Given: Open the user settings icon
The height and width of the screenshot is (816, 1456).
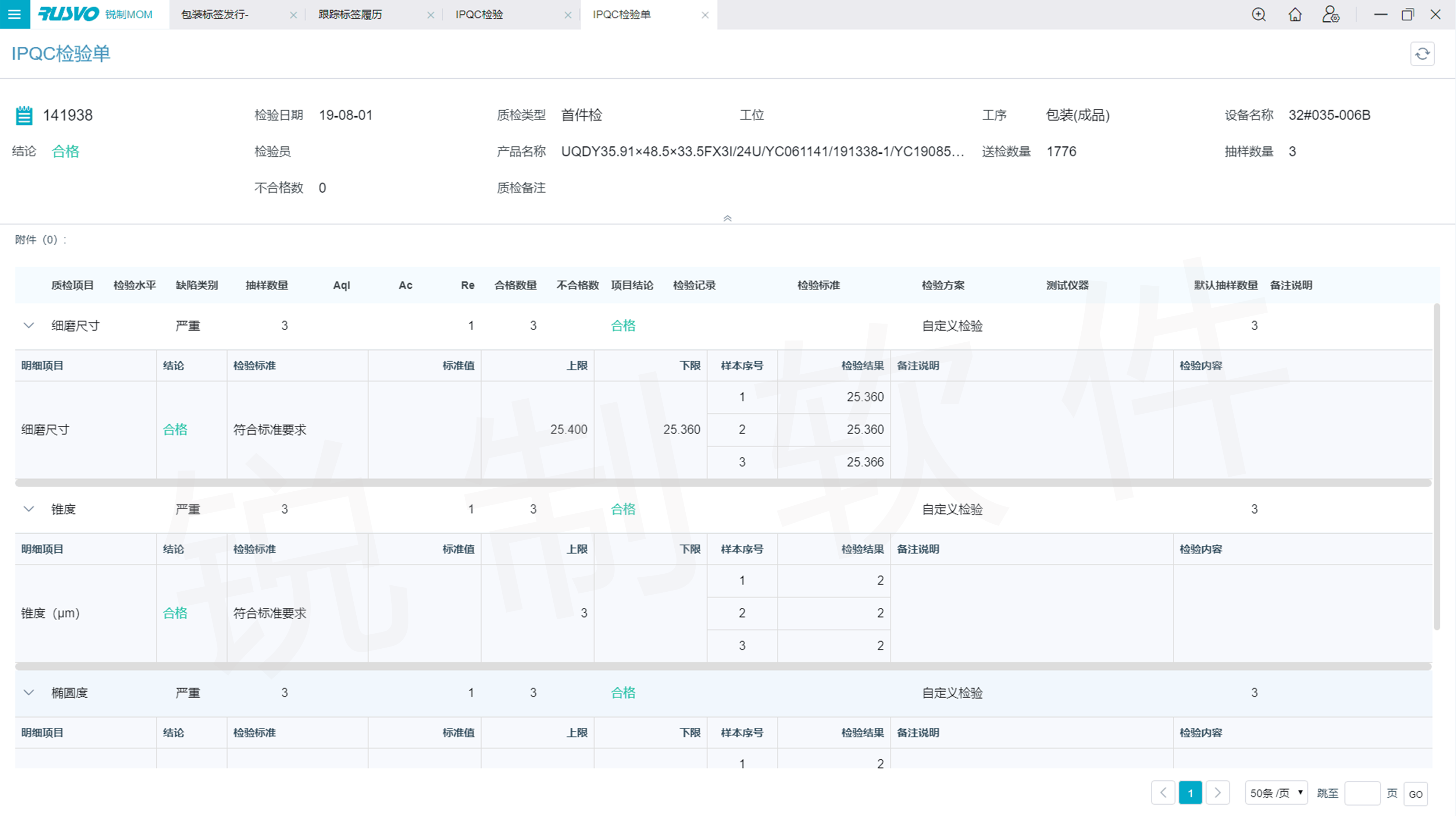Looking at the screenshot, I should pyautogui.click(x=1331, y=15).
